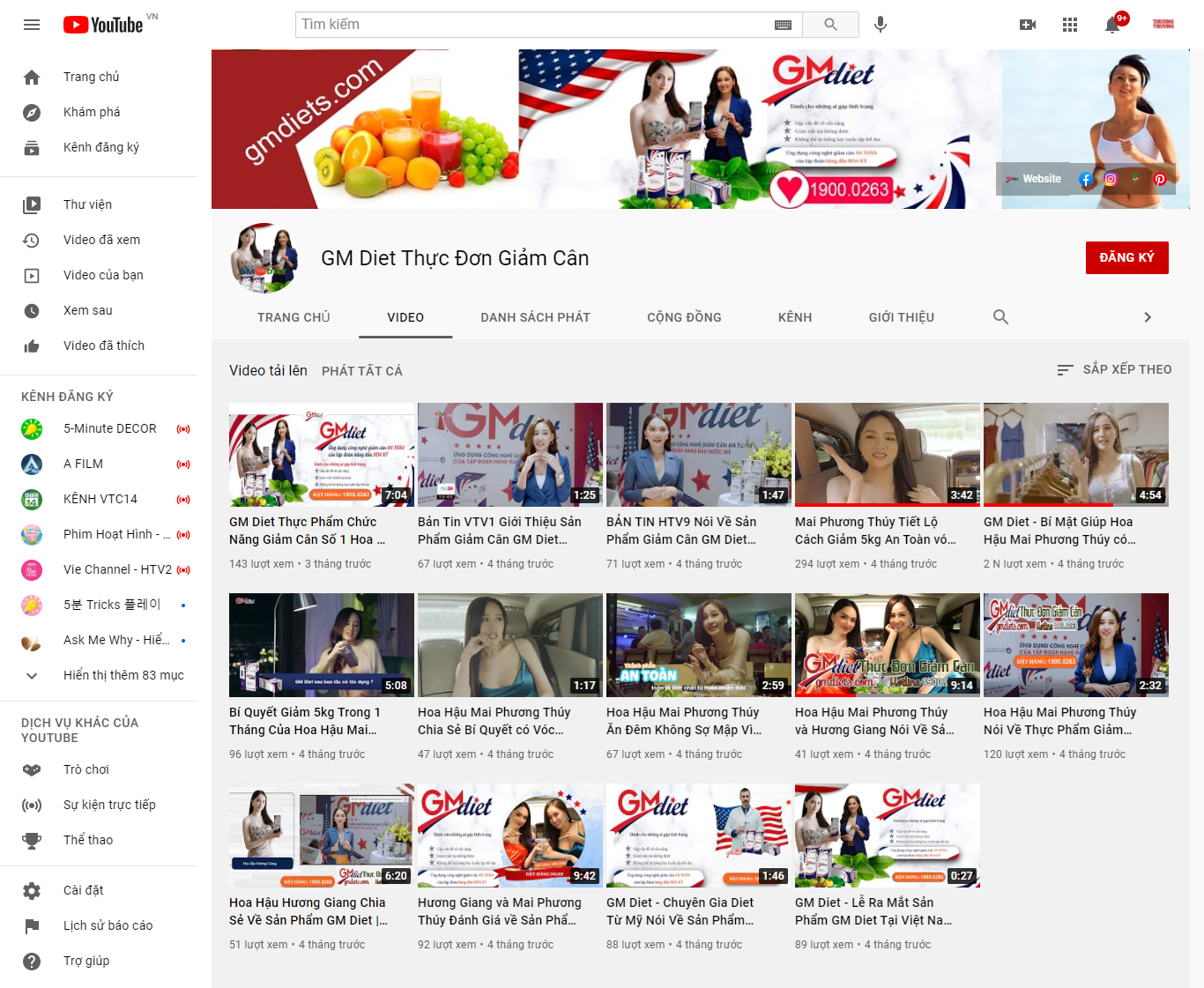Viewport: 1204px width, 988px height.
Task: Click the magnifier search button
Action: [830, 25]
